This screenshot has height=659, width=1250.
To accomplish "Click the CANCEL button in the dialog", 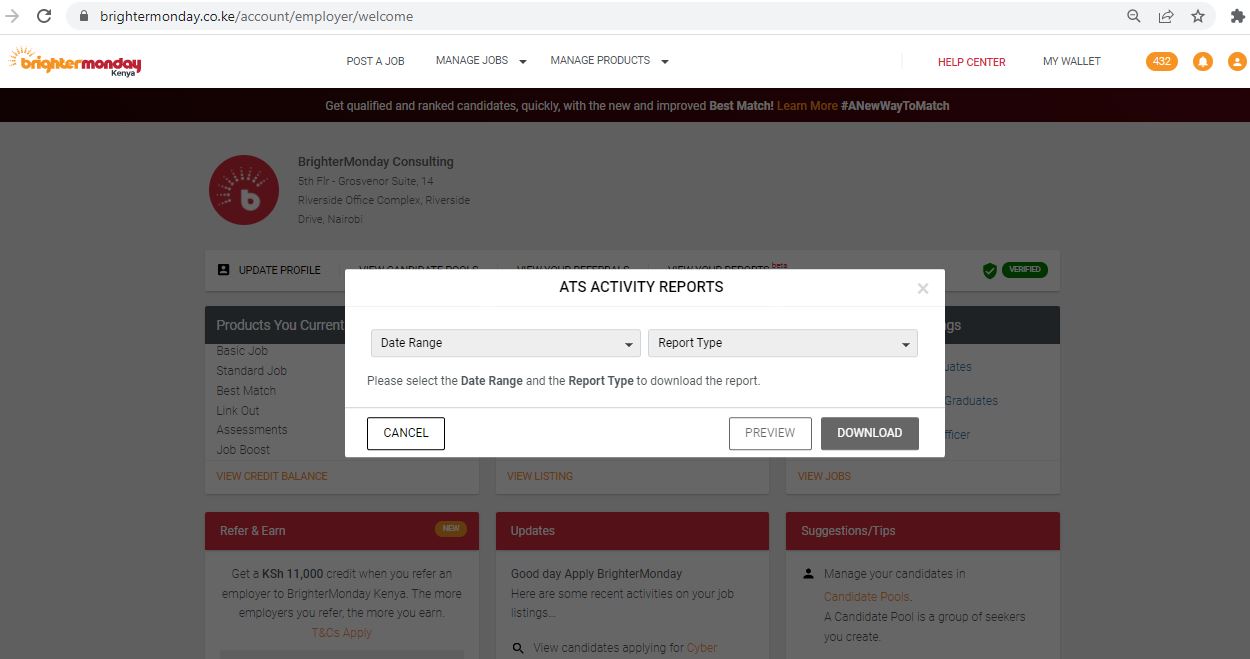I will [406, 433].
